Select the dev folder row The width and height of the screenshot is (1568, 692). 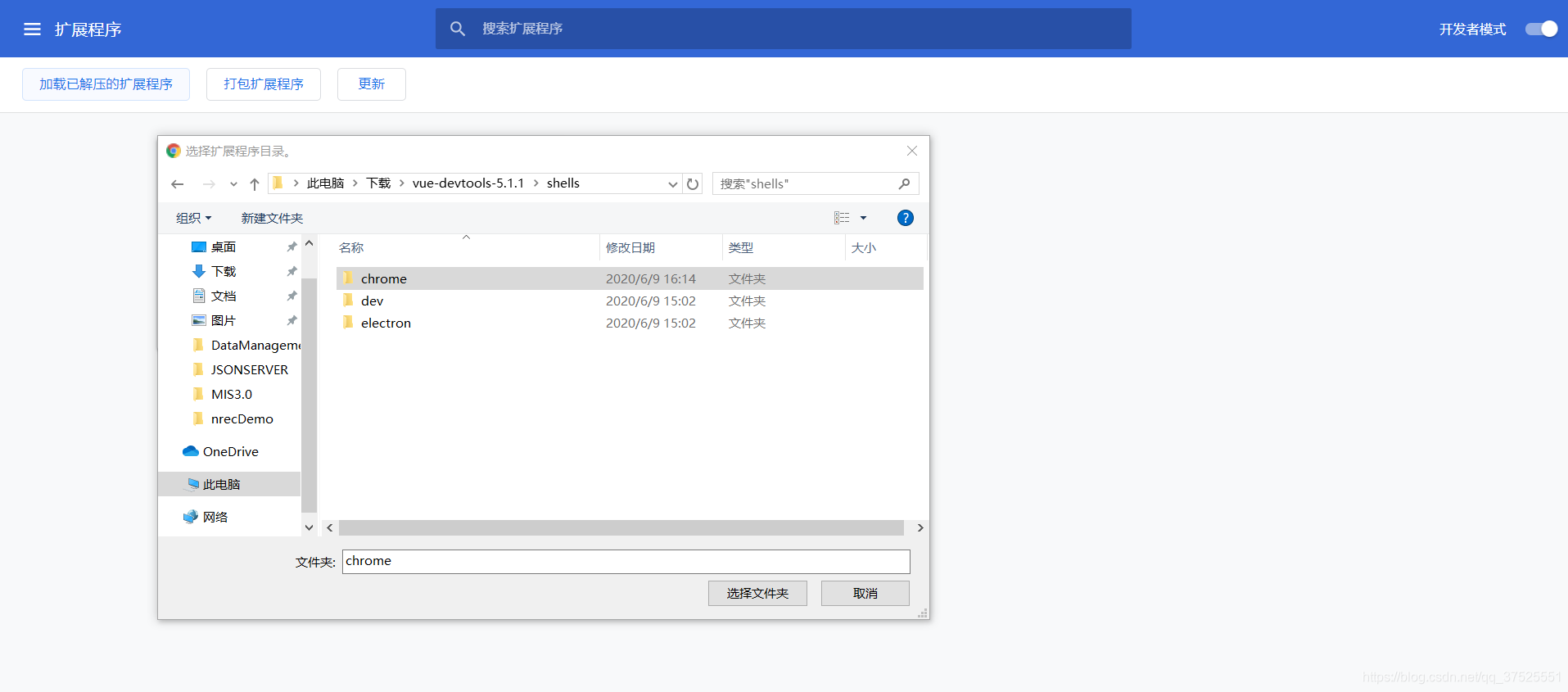[x=630, y=301]
